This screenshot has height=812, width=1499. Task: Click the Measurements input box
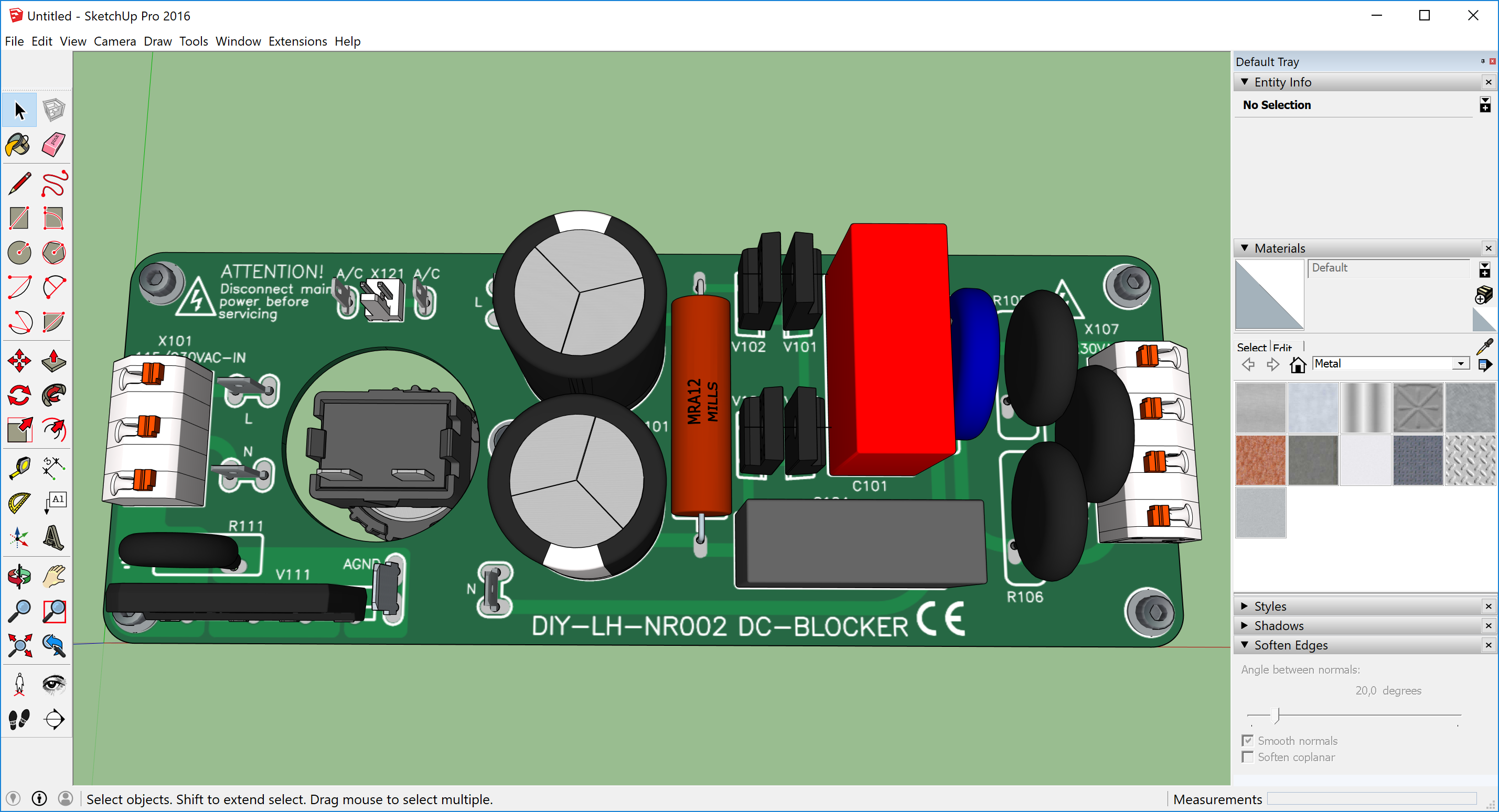pyautogui.click(x=1372, y=798)
